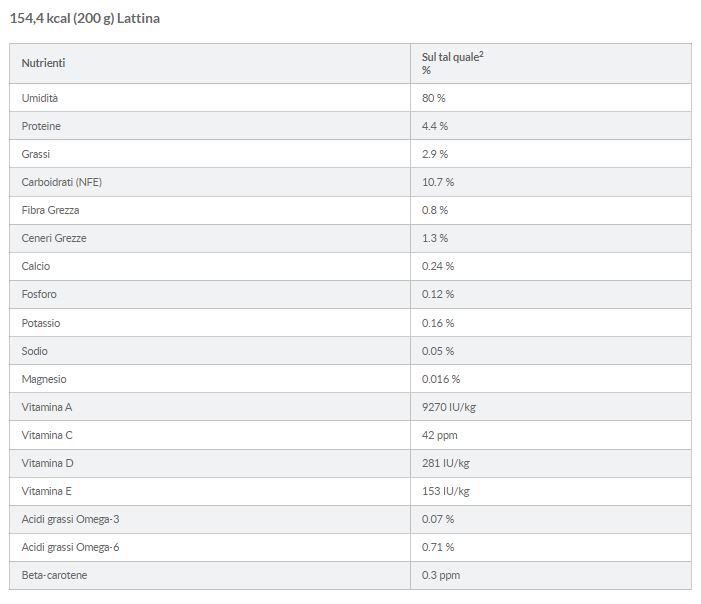Viewport: 701px width, 604px height.
Task: Click the Proteine value 4.4 %
Action: (435, 126)
